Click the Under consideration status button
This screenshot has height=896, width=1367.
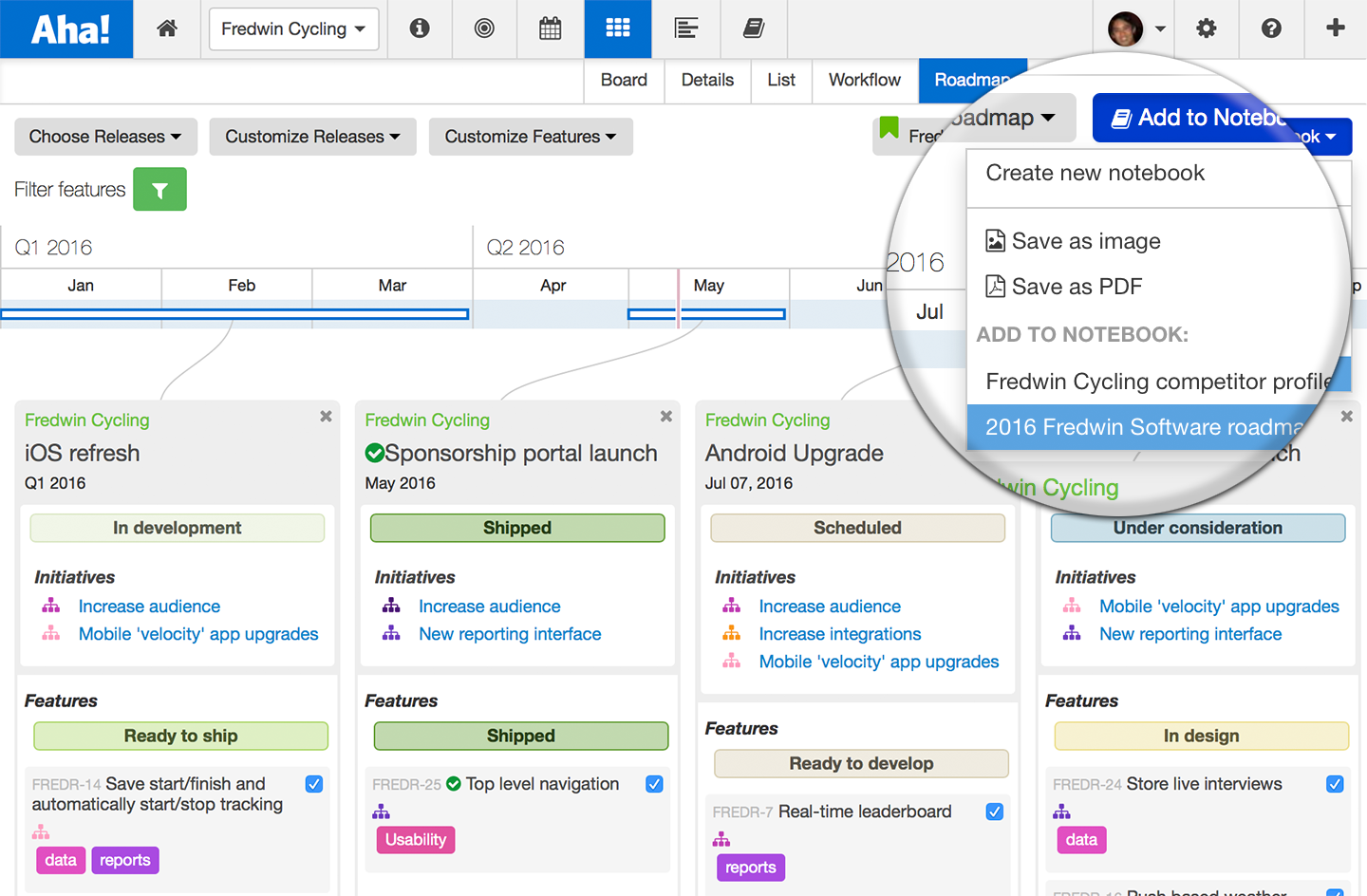[x=1198, y=528]
